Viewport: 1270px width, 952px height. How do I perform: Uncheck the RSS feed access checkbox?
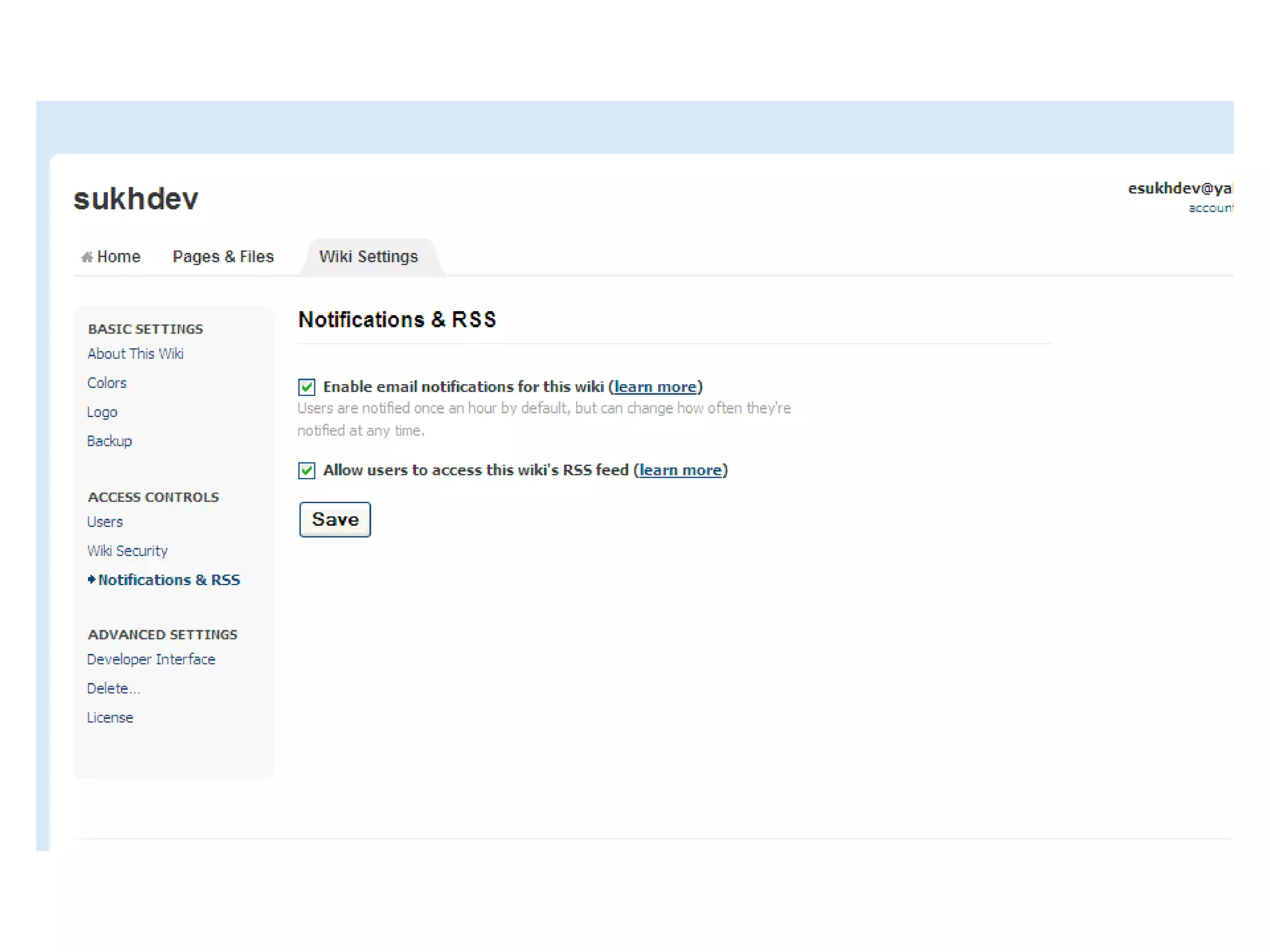(x=306, y=470)
